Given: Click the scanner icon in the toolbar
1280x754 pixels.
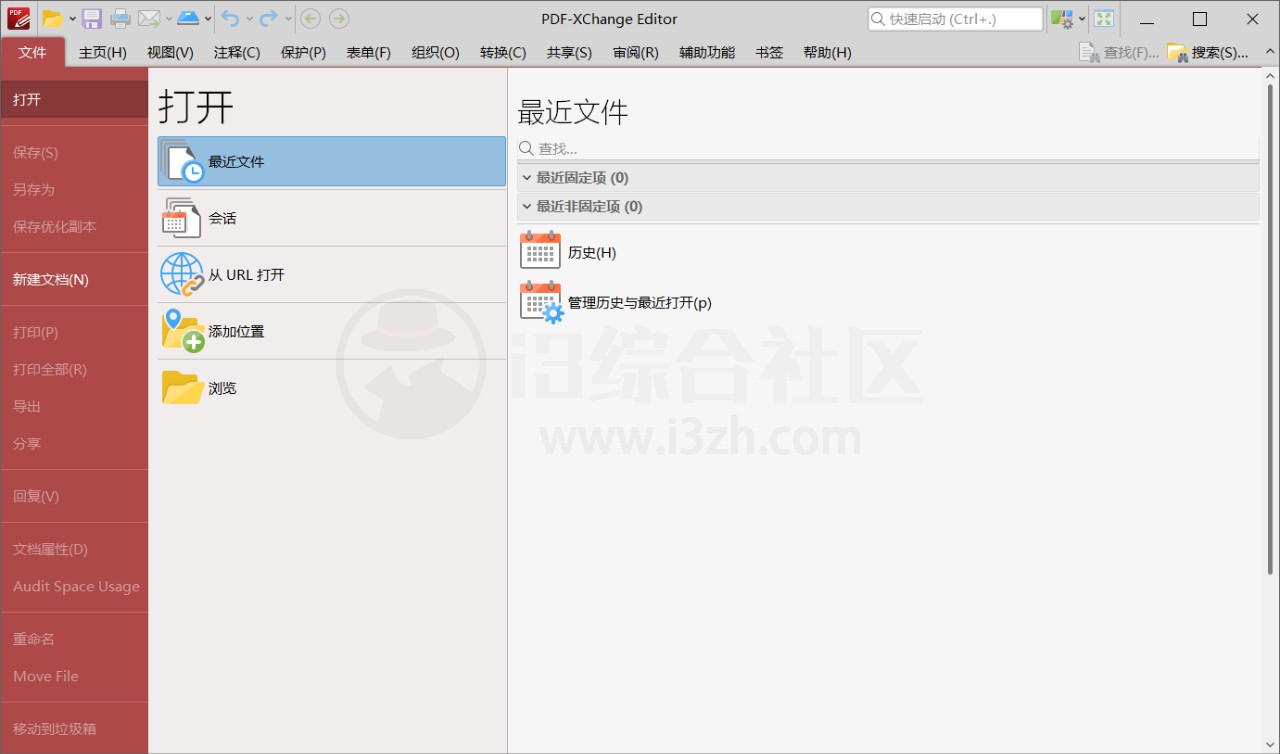Looking at the screenshot, I should tap(188, 18).
